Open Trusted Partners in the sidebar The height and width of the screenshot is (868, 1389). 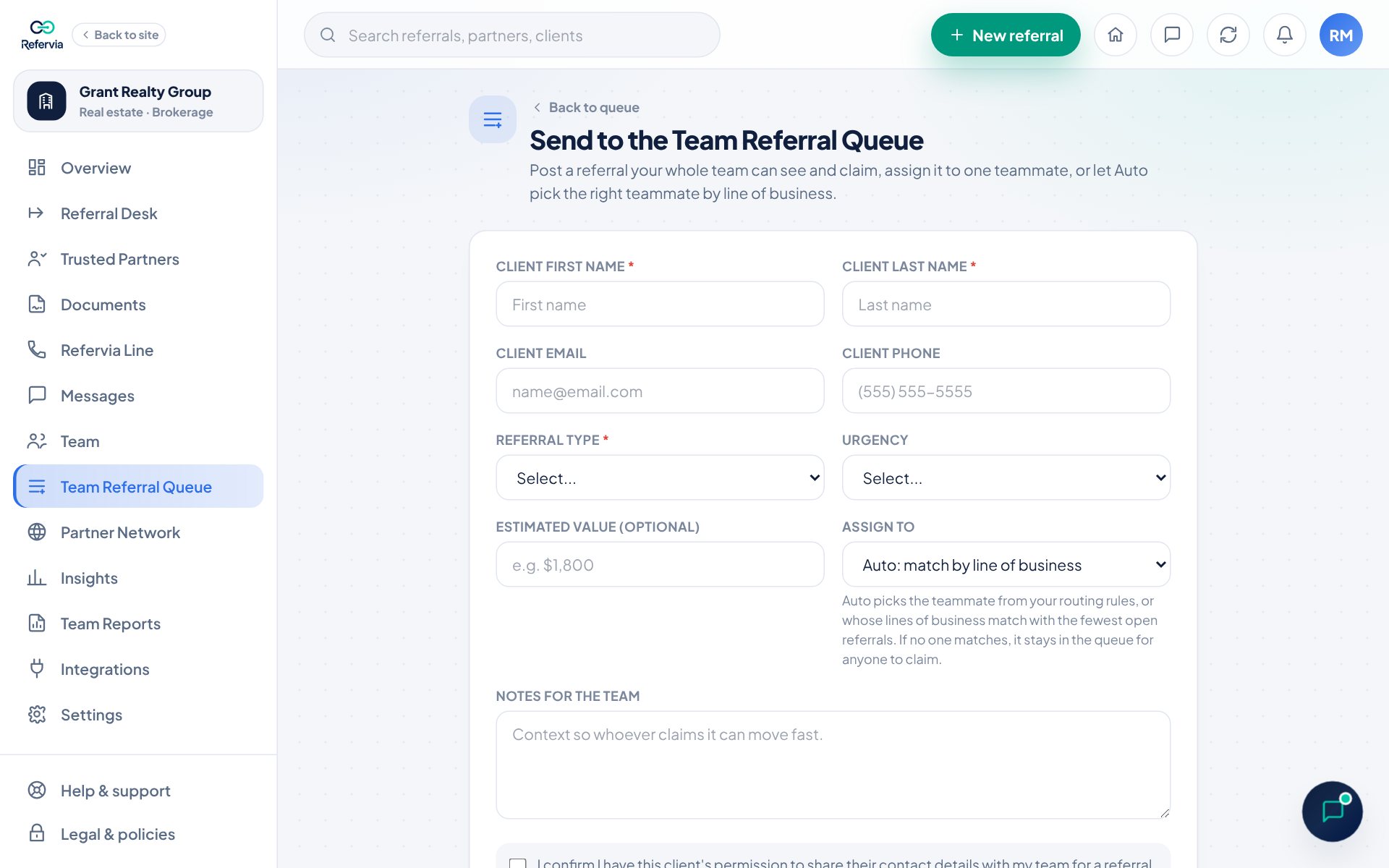(138, 259)
